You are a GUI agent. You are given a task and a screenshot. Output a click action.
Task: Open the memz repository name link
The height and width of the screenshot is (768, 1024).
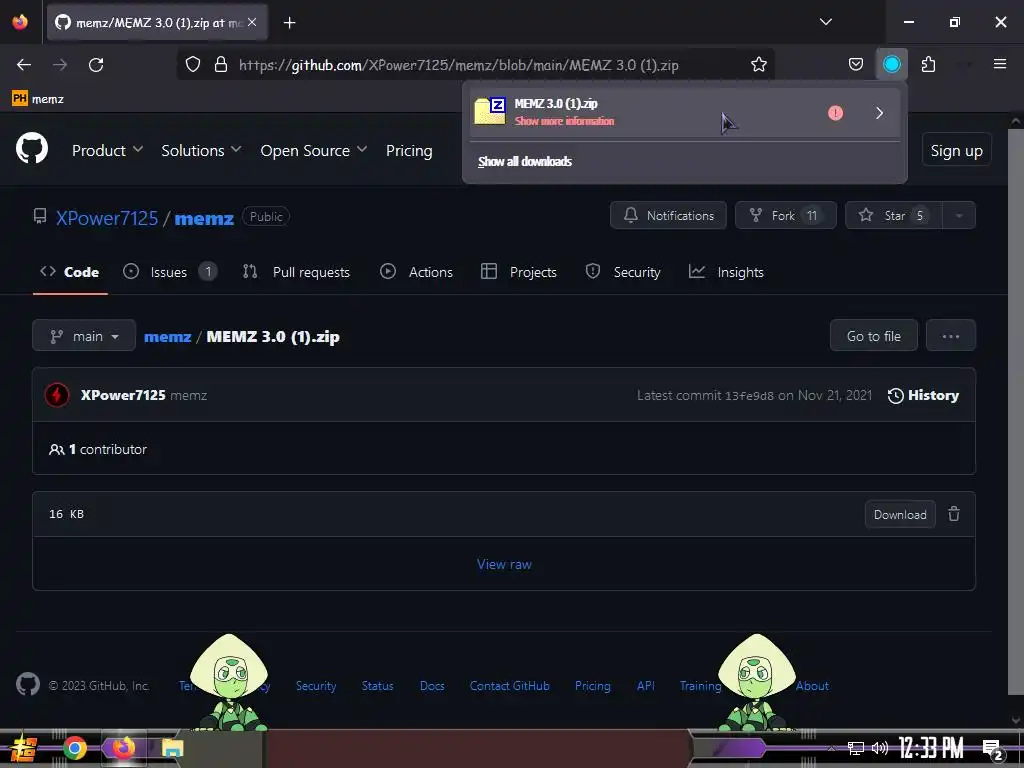(204, 218)
